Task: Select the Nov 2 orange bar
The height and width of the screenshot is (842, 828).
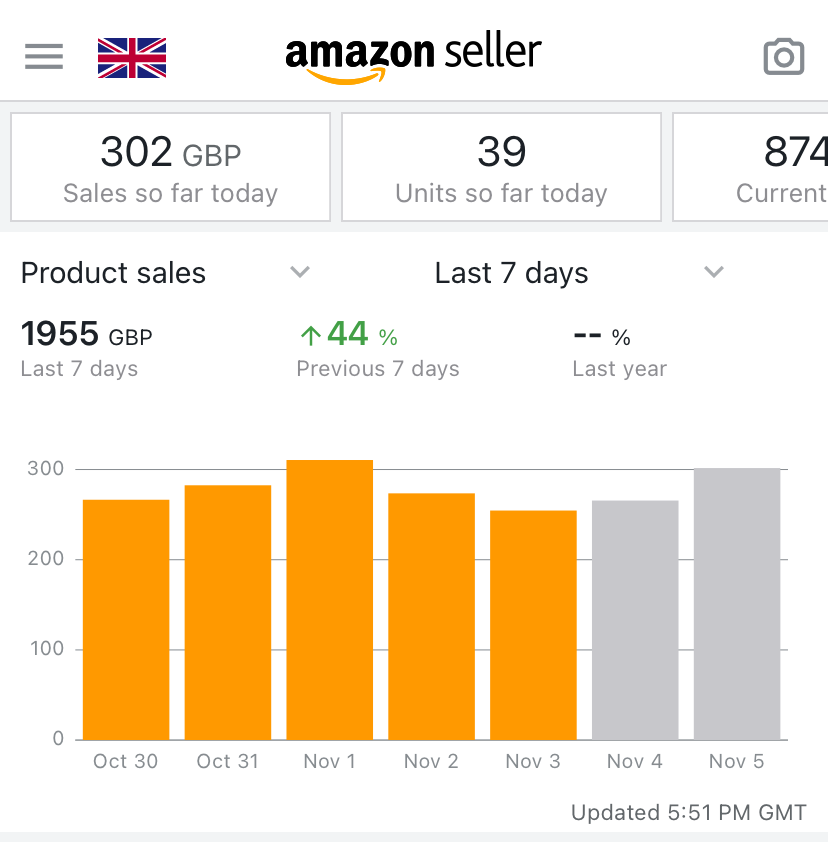Action: 432,615
